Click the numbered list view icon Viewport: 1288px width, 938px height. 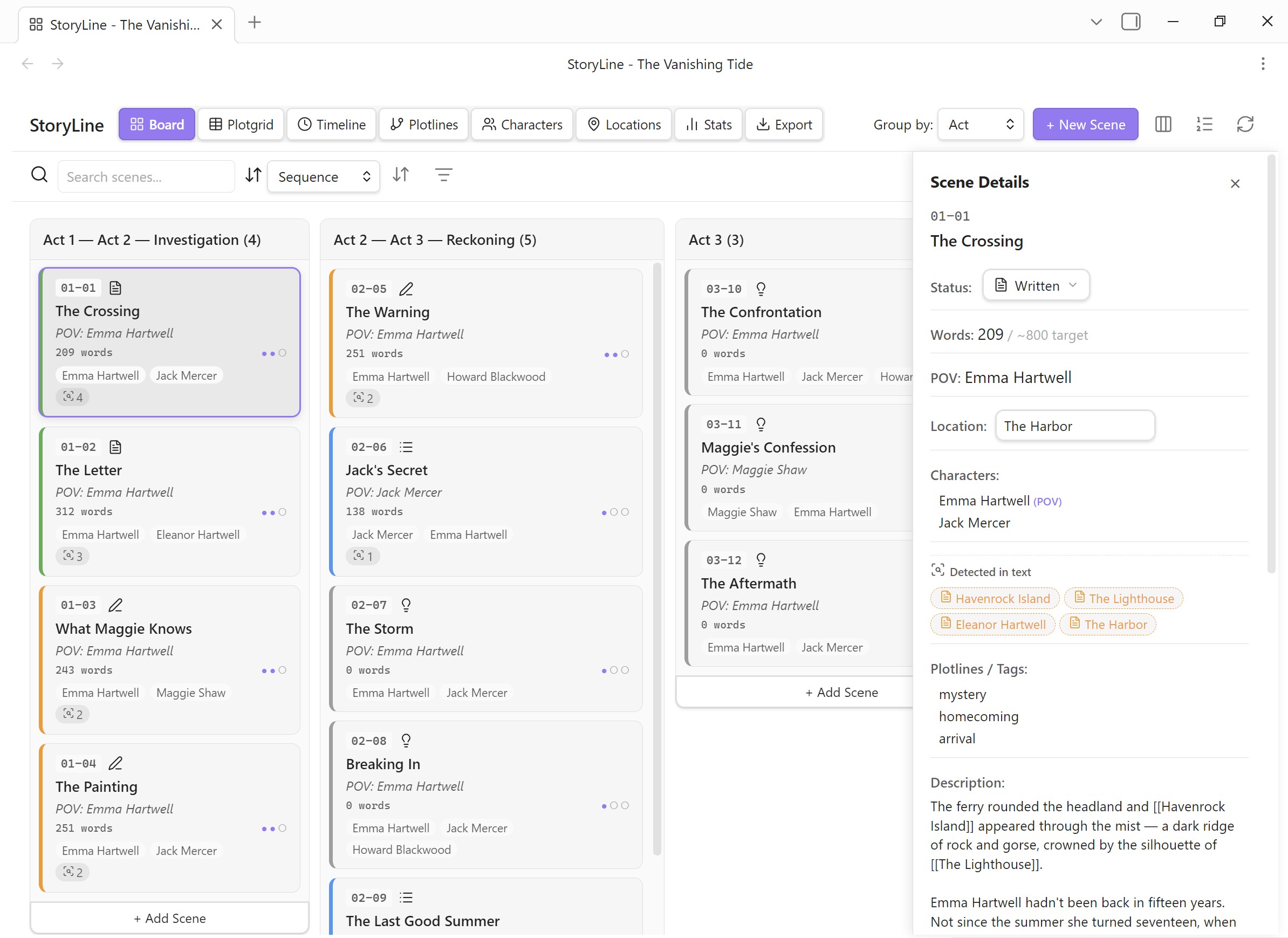[x=1204, y=125]
